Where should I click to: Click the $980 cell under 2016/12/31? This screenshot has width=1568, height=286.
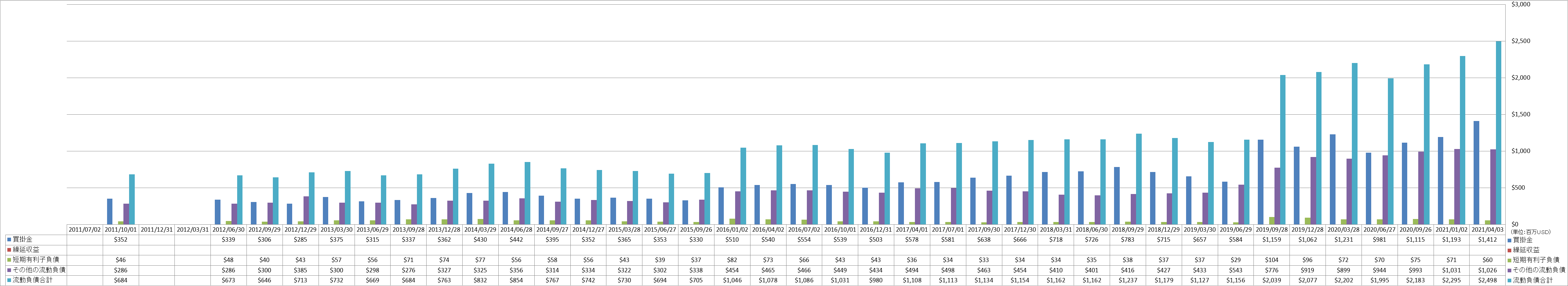pyautogui.click(x=876, y=281)
